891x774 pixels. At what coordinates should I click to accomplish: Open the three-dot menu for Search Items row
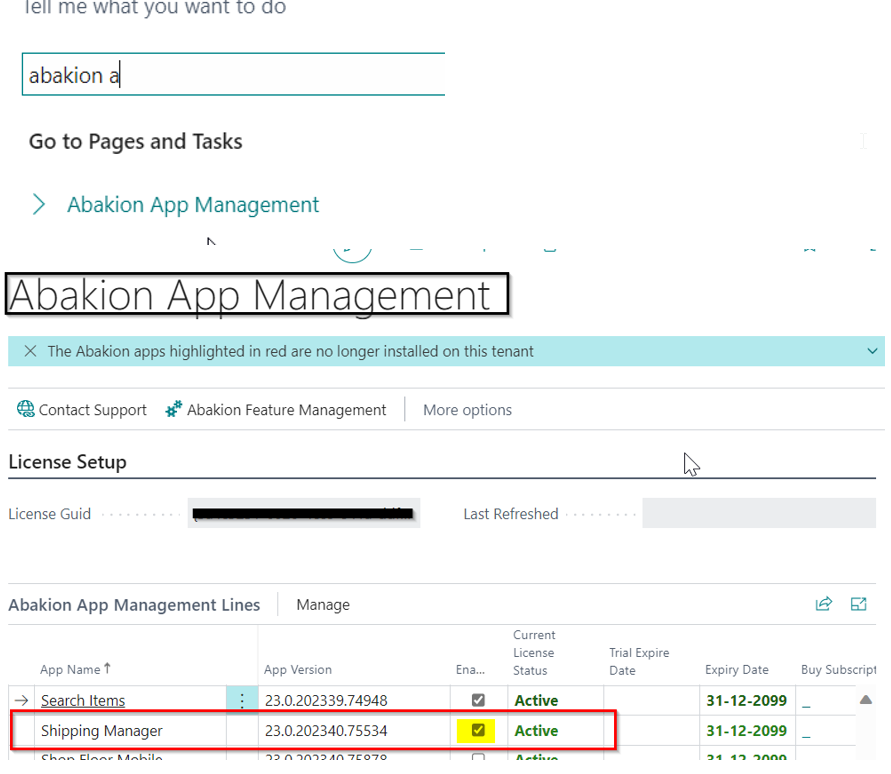(242, 700)
